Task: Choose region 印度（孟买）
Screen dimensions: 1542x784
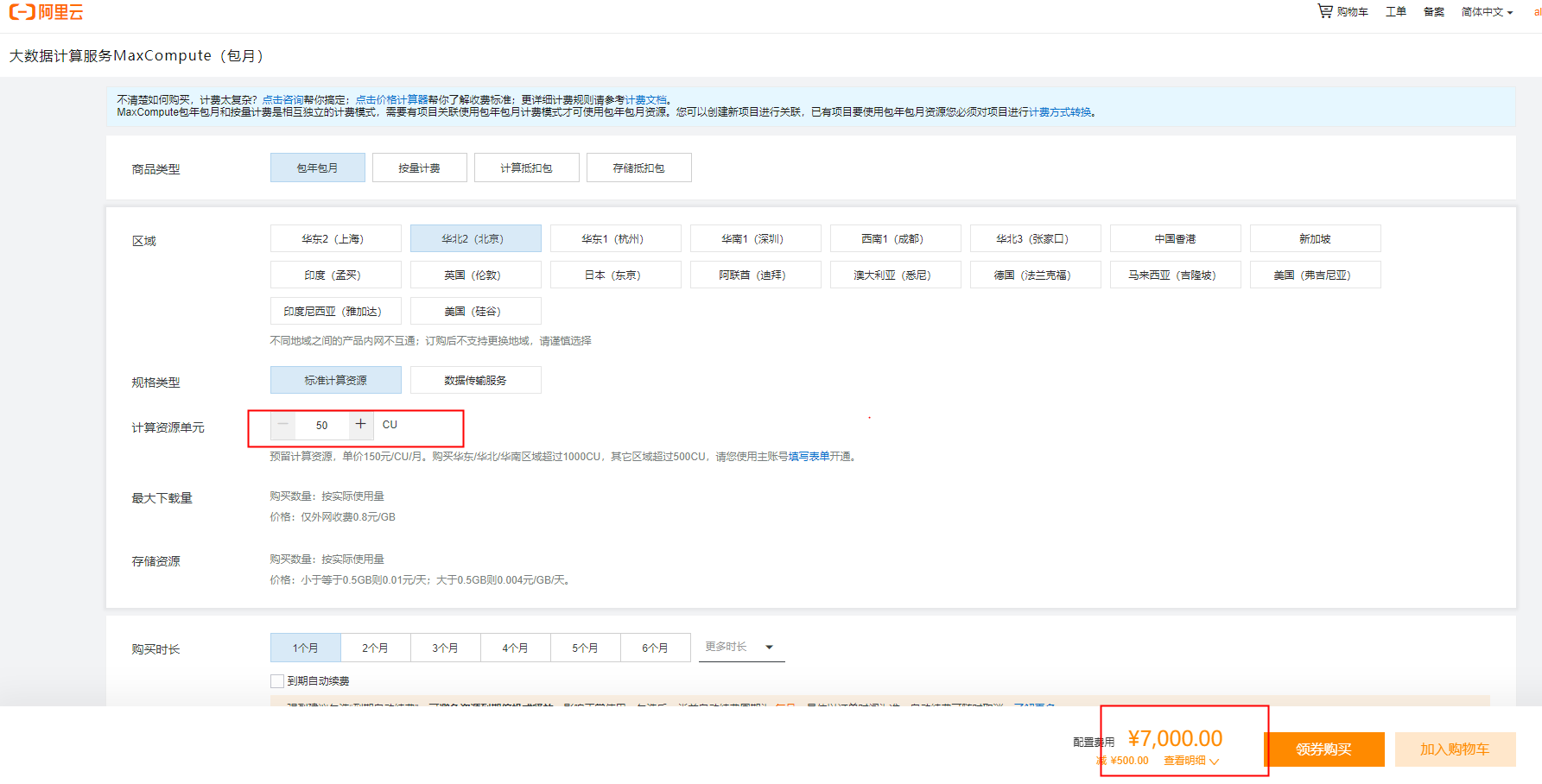Action: pyautogui.click(x=336, y=275)
